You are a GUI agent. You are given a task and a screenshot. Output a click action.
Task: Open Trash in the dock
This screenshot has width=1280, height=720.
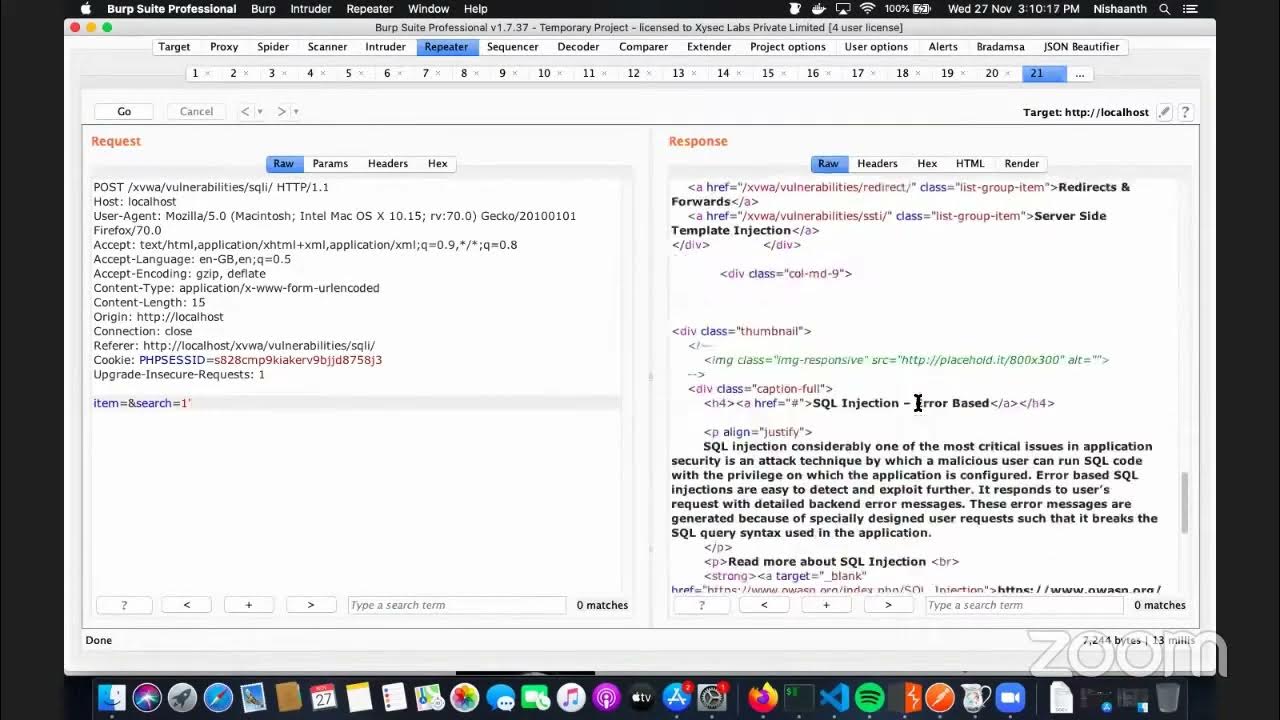coord(1167,697)
